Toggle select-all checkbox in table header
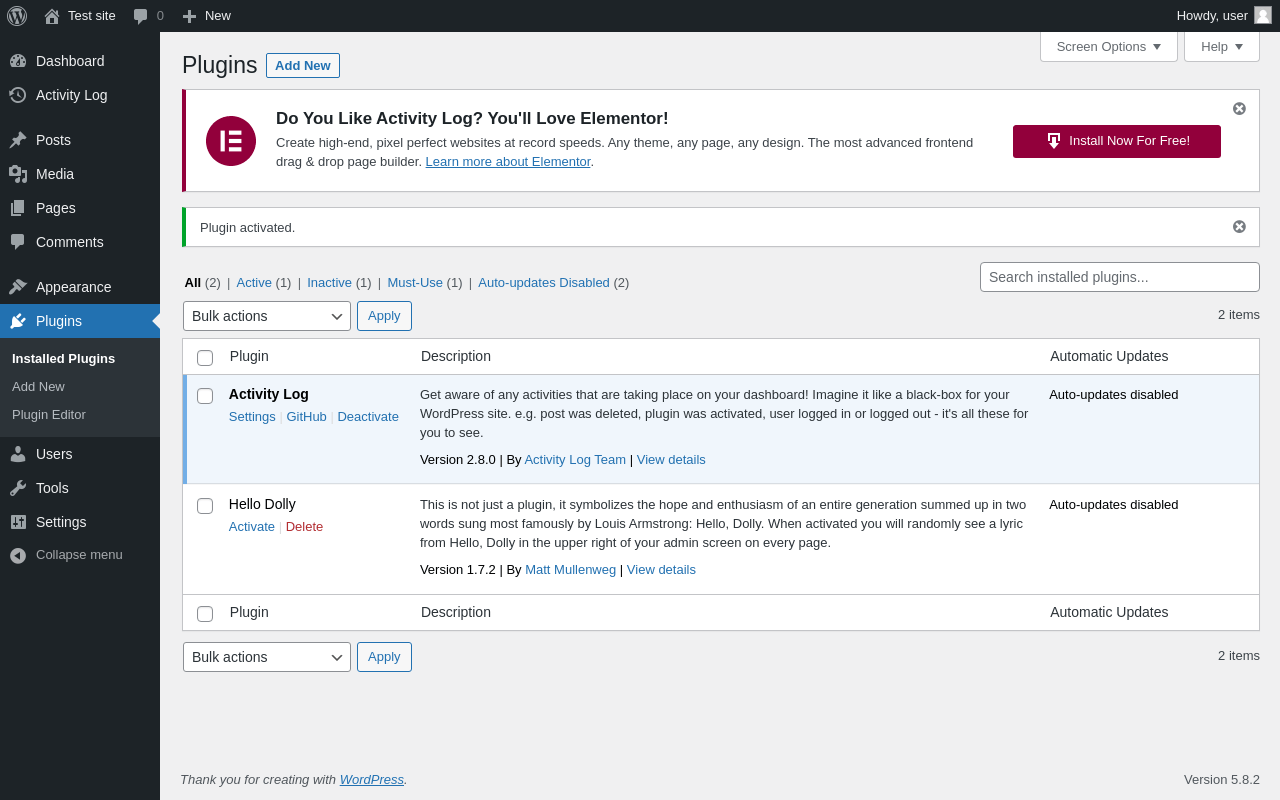The width and height of the screenshot is (1280, 800). coord(205,358)
